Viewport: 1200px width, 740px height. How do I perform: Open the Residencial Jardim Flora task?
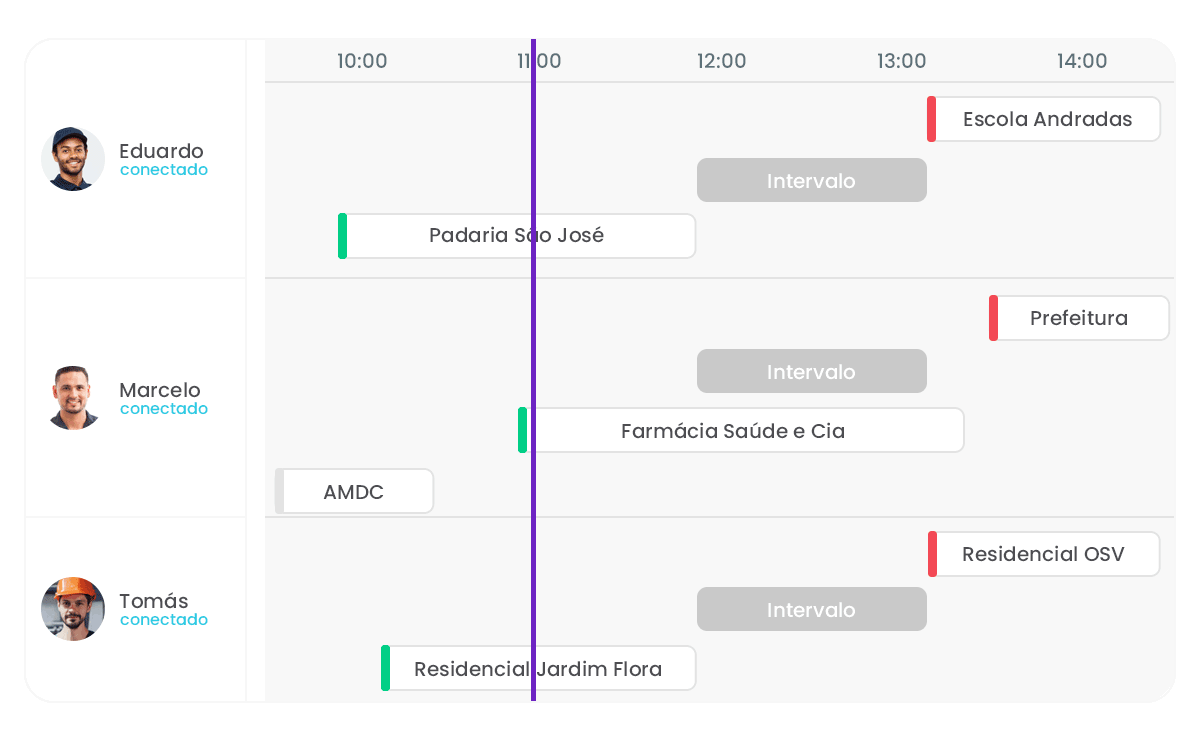coord(538,668)
